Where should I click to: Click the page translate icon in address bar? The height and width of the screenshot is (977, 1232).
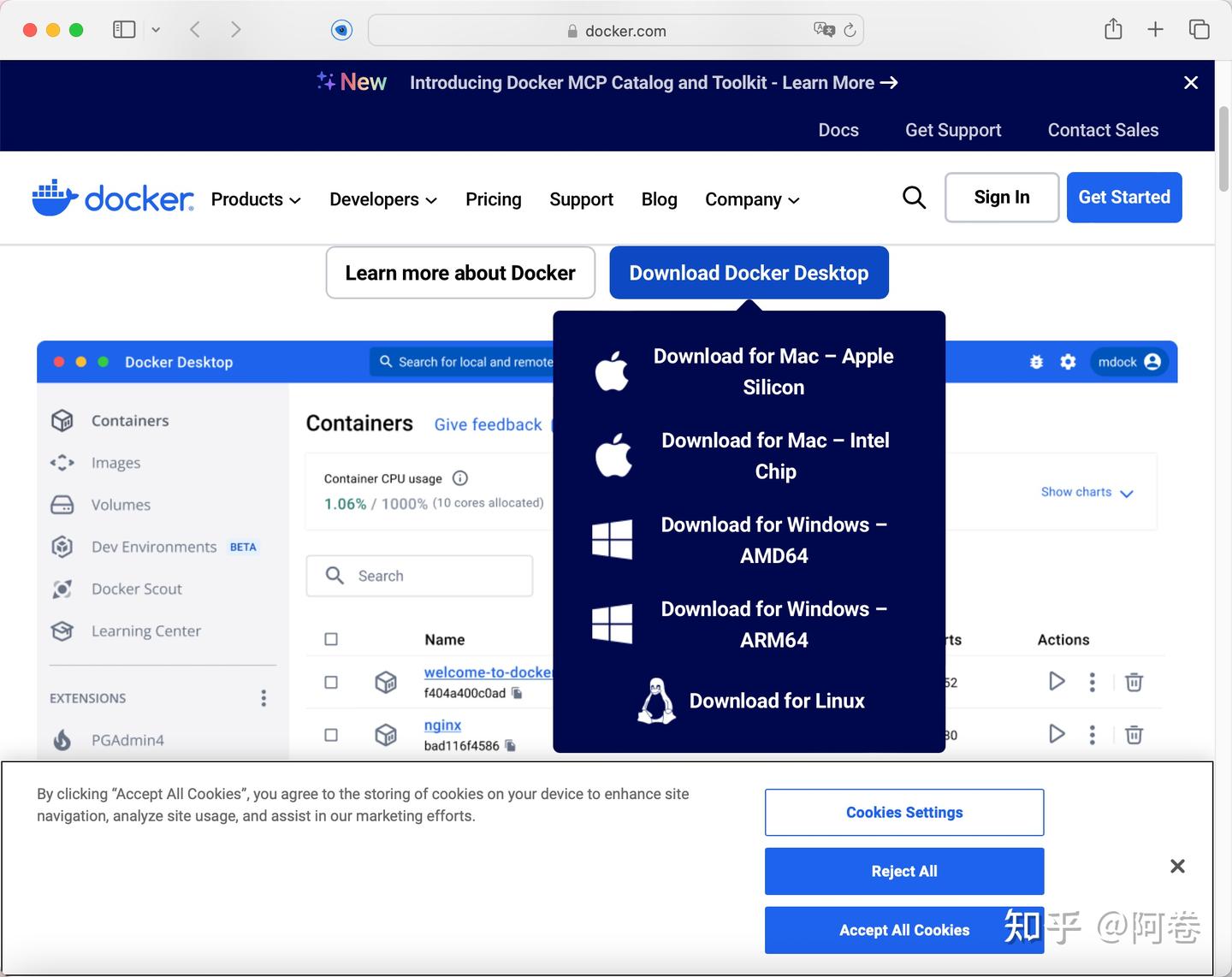point(824,30)
